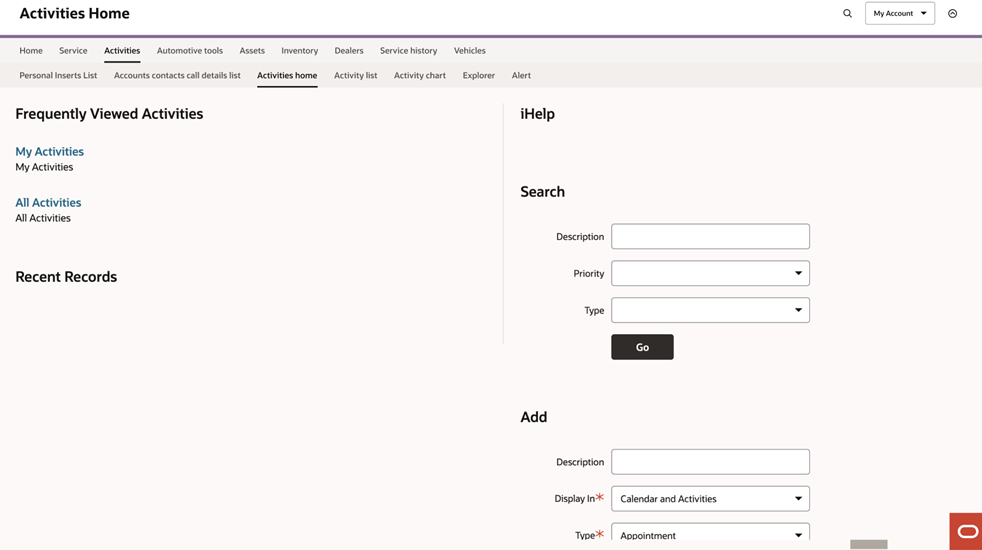The height and width of the screenshot is (550, 982).
Task: Switch to the Explorer subtab
Action: [x=478, y=76]
